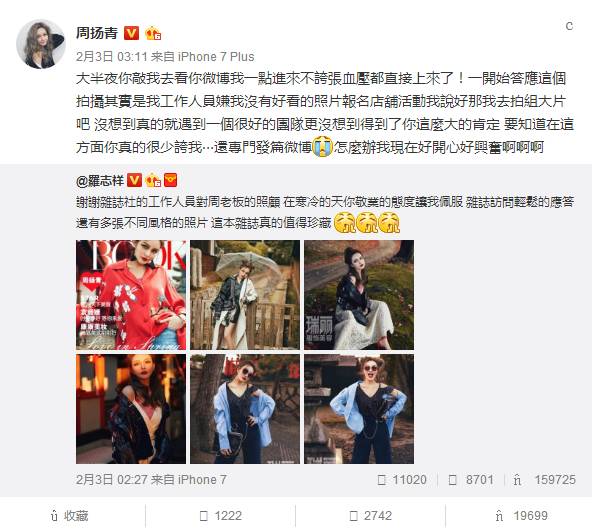Open the red shirt magazine cover thumbnail
592x530 pixels.
[131, 295]
